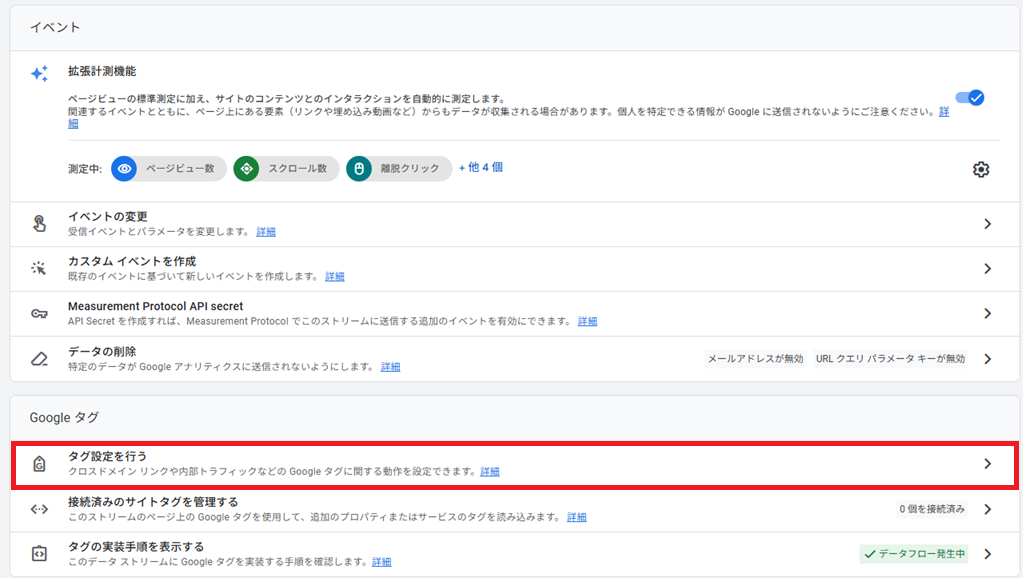Click the mouse icon on 離脱クリック chip
The height and width of the screenshot is (578, 1023).
coord(359,169)
